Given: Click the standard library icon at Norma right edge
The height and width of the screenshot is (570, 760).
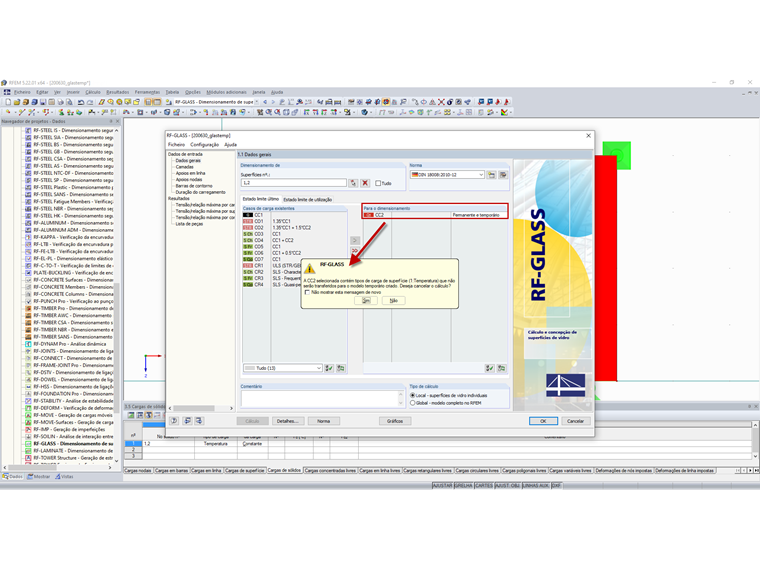Looking at the screenshot, I should pyautogui.click(x=503, y=174).
